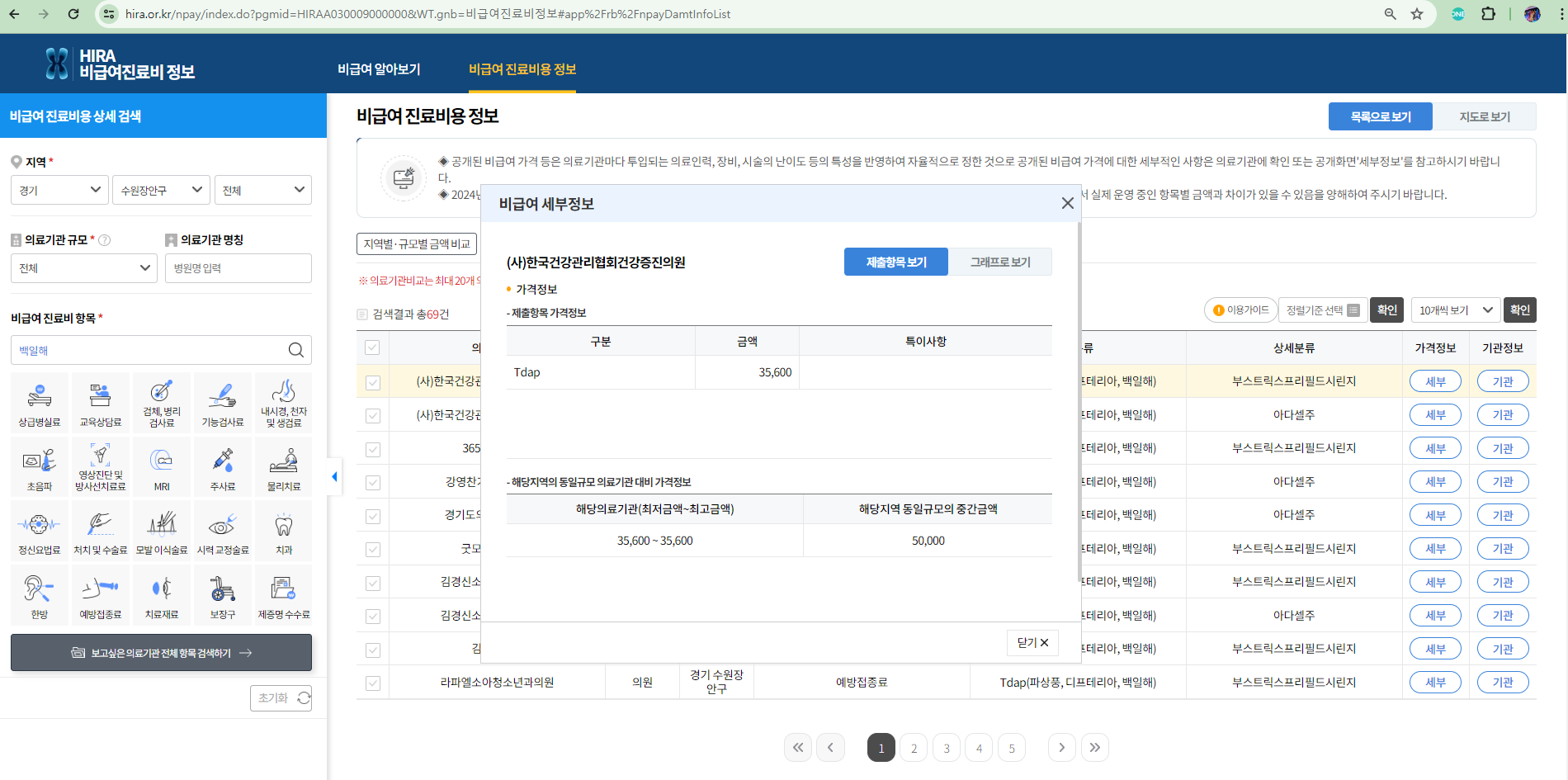
Task: Switch to 비급여 알아보기 menu
Action: coord(379,69)
